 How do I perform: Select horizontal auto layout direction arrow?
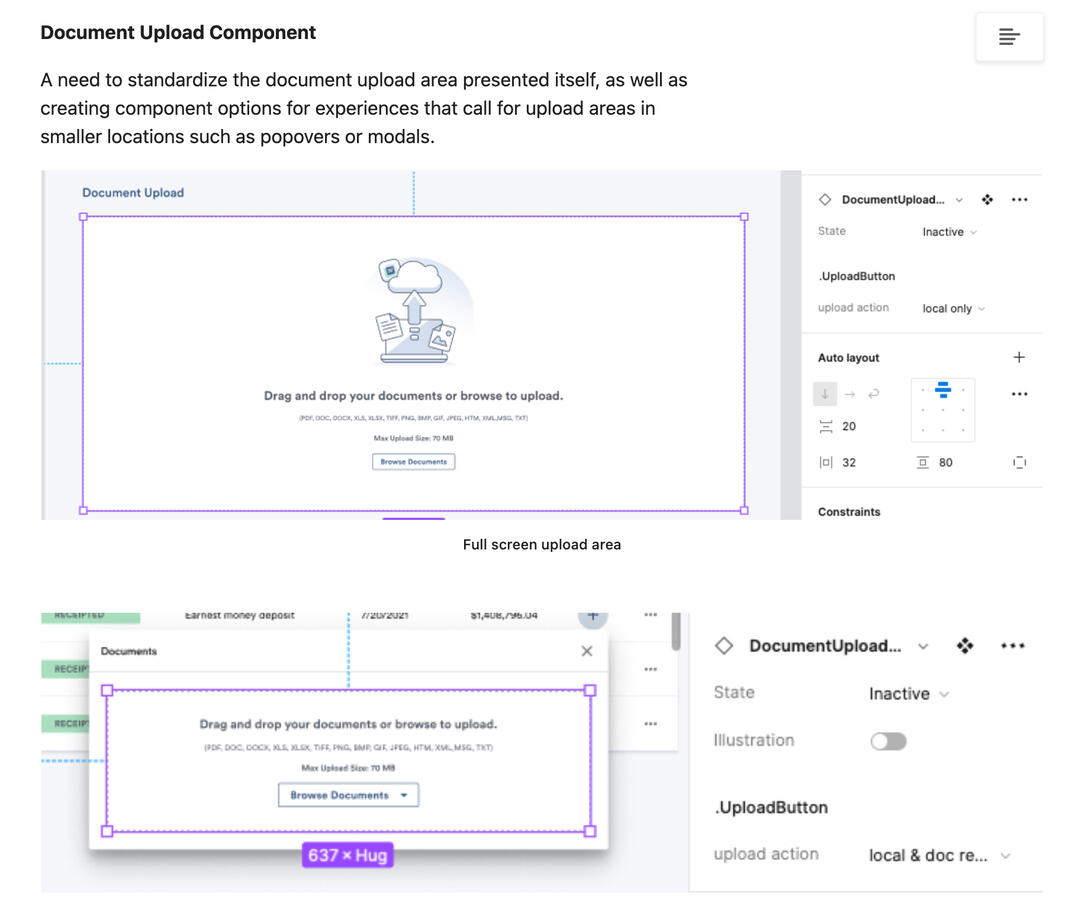click(x=850, y=394)
